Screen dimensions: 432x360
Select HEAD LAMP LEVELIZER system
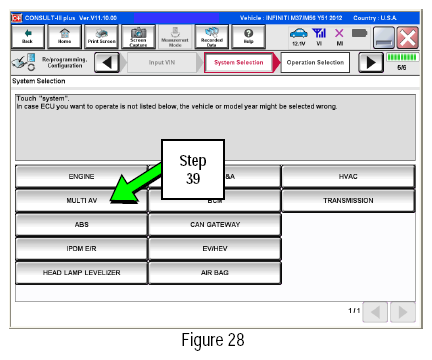coord(81,272)
